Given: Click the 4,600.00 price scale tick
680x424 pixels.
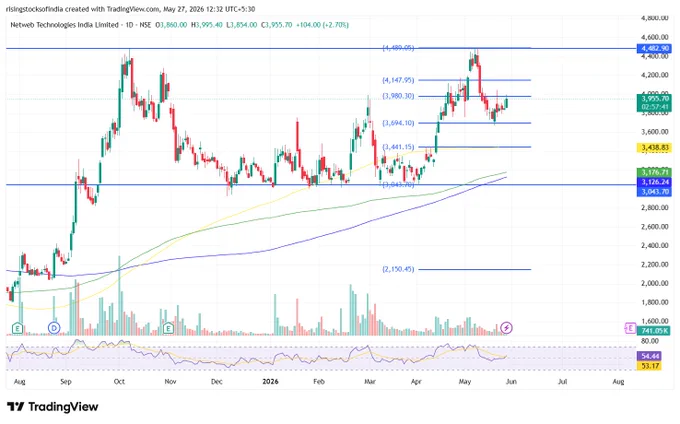Looking at the screenshot, I should [x=654, y=37].
